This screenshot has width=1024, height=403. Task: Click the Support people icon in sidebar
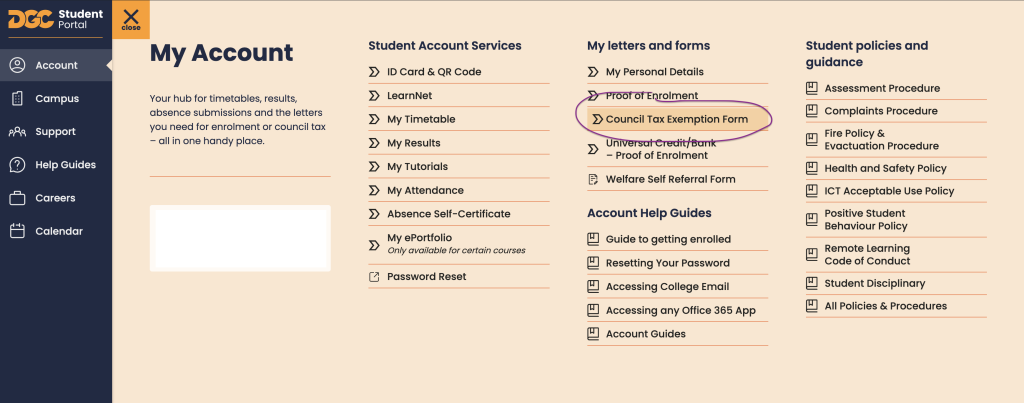pyautogui.click(x=17, y=132)
